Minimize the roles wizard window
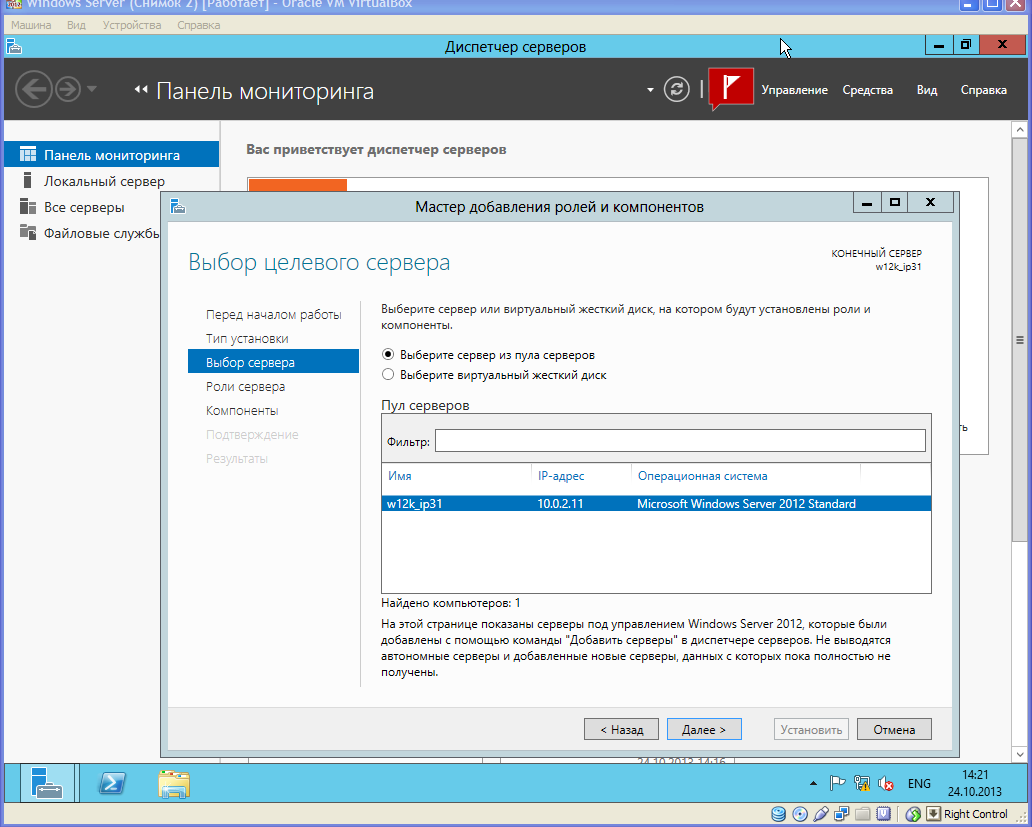This screenshot has width=1032, height=827. tap(867, 203)
